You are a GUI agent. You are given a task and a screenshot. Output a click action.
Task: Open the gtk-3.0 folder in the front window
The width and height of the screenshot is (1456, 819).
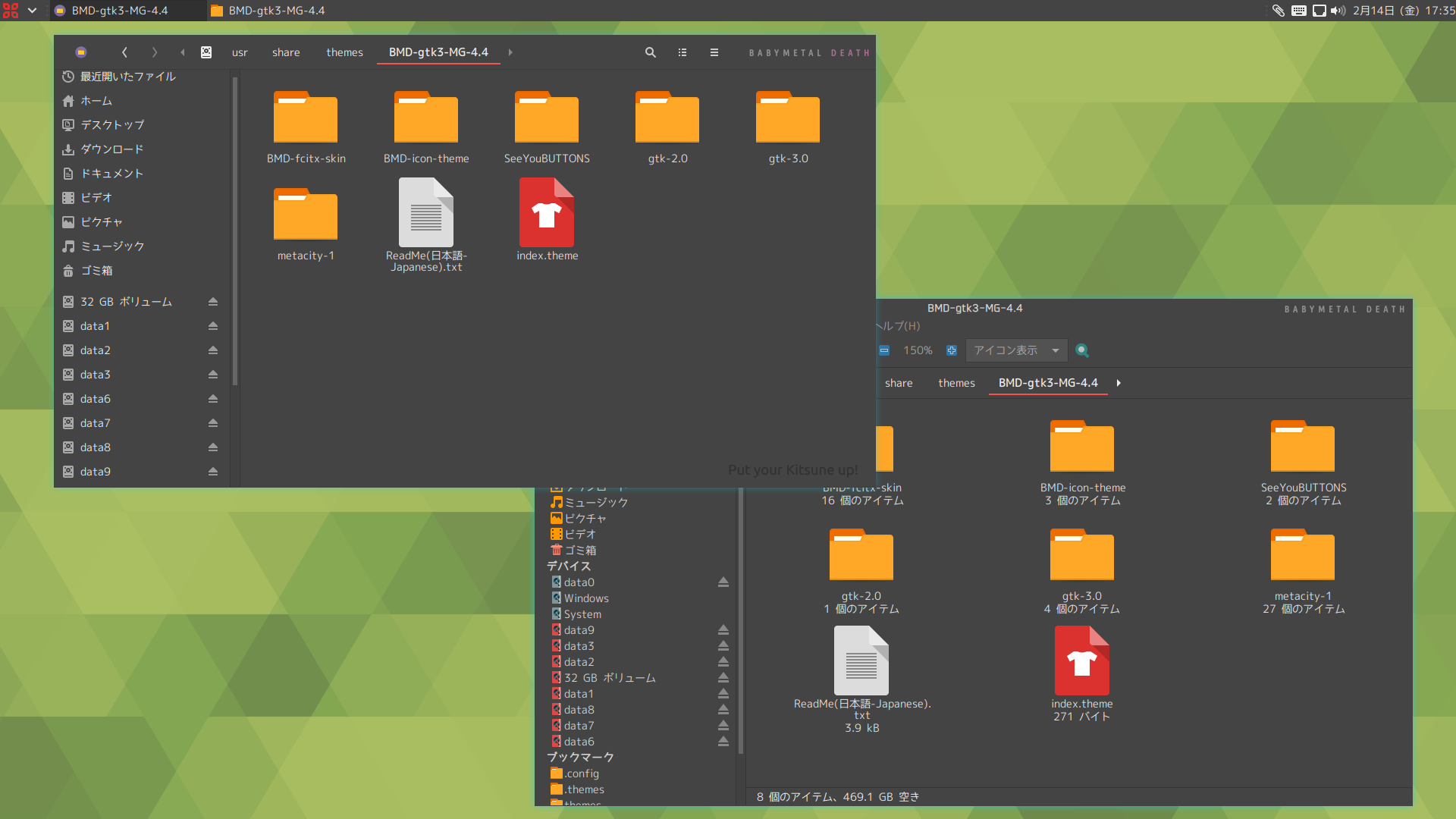(x=788, y=127)
